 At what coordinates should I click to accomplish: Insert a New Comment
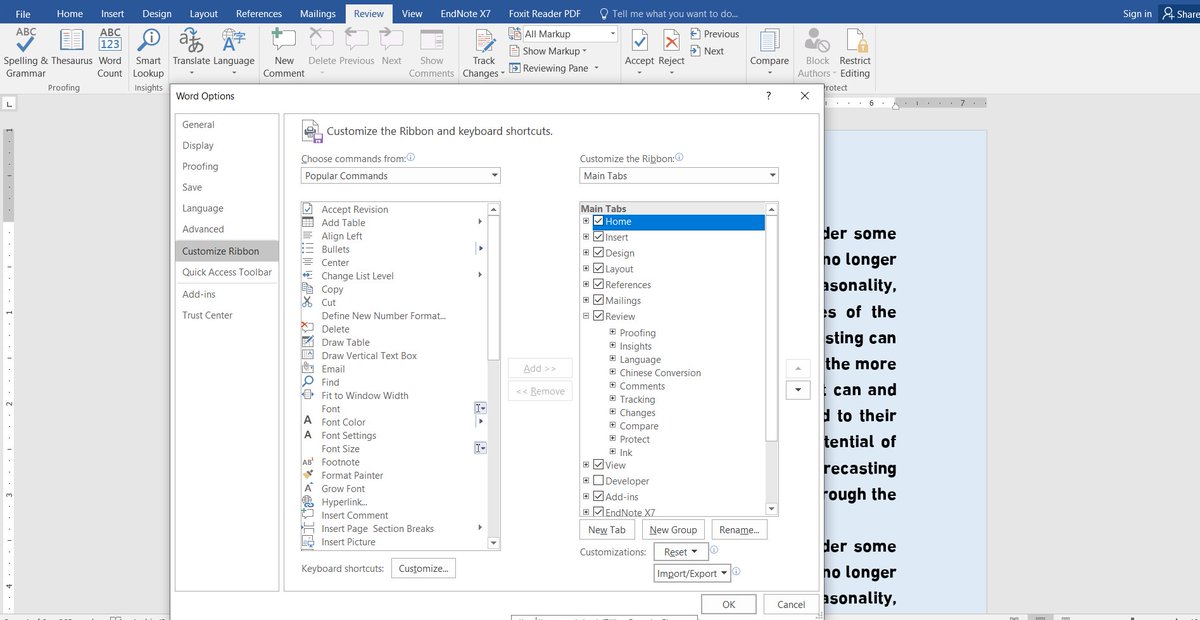coord(284,52)
